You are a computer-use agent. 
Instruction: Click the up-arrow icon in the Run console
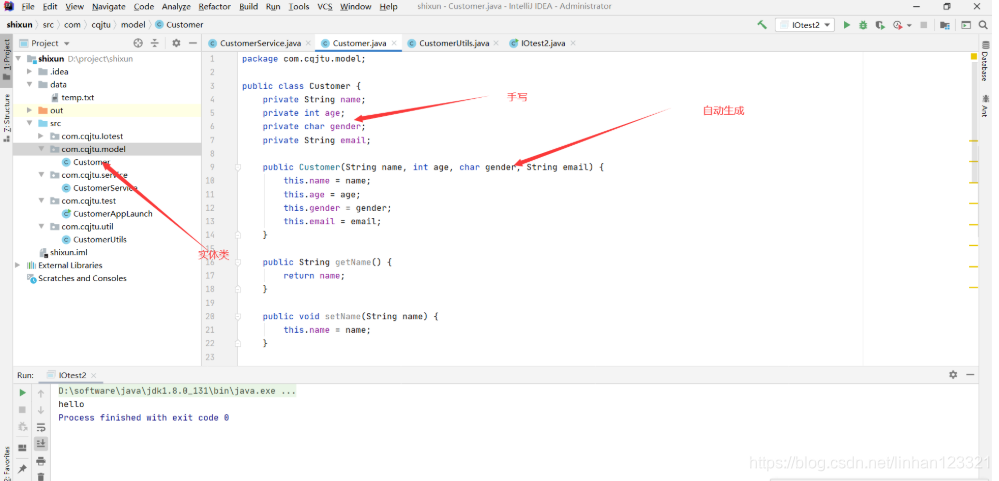point(41,393)
